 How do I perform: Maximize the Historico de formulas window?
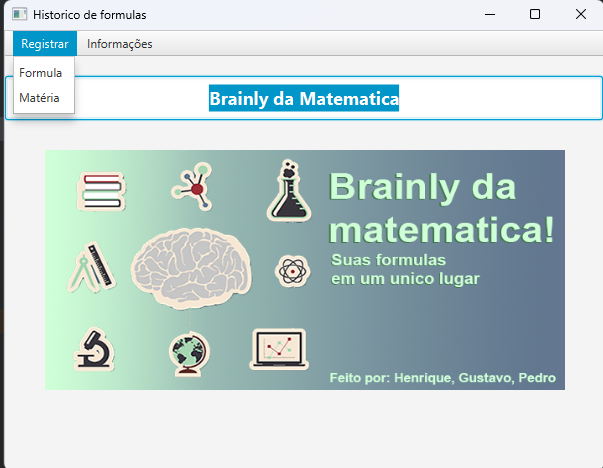pos(535,15)
